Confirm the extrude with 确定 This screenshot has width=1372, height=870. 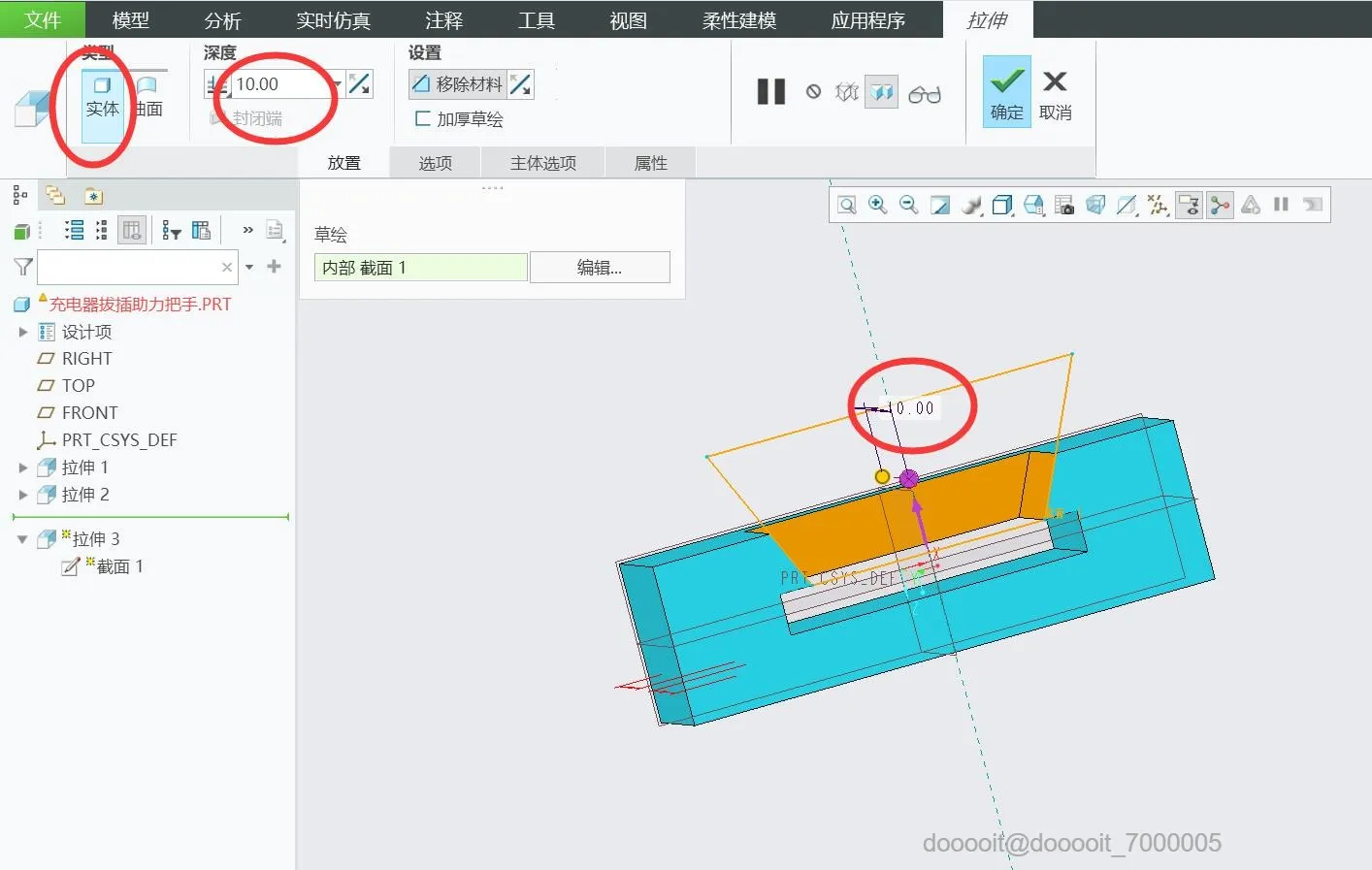coord(1007,92)
